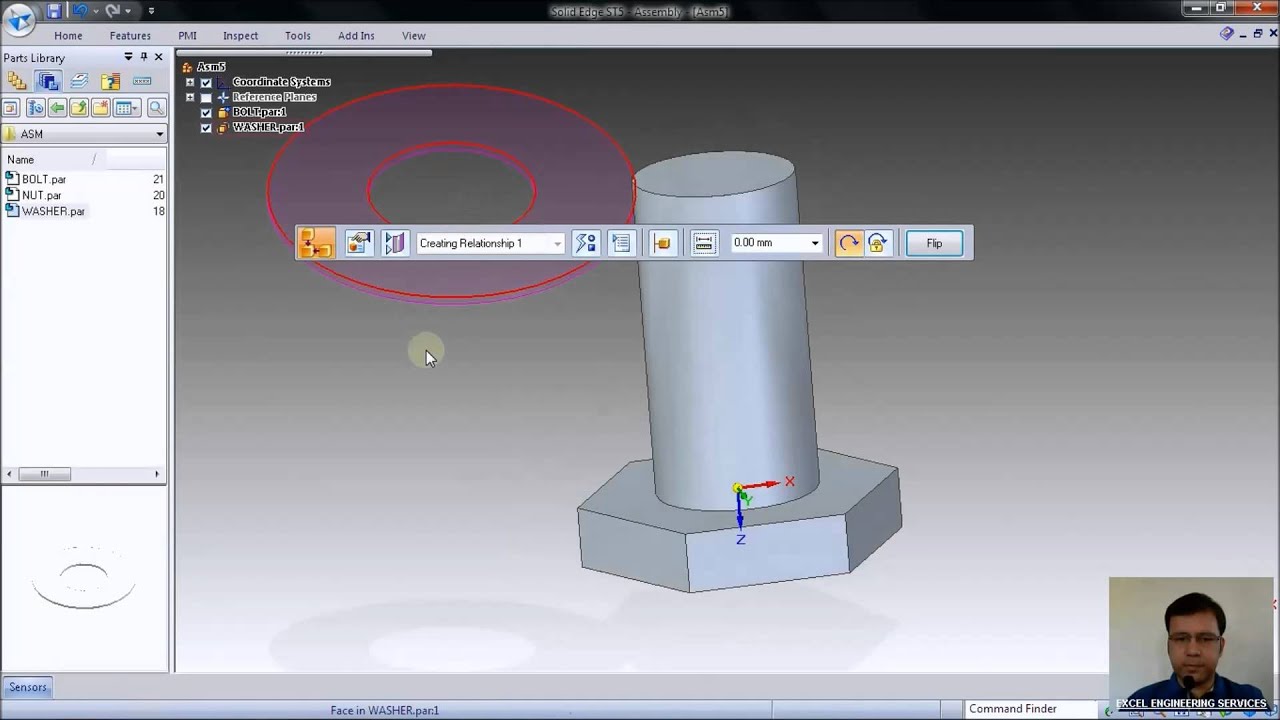Click the Flip button

(x=934, y=243)
